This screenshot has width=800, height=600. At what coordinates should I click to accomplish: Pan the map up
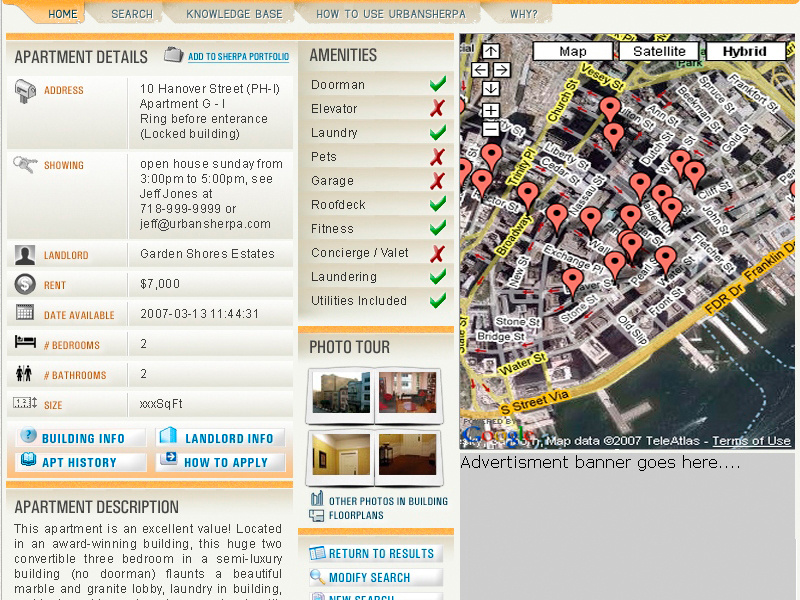pos(491,51)
